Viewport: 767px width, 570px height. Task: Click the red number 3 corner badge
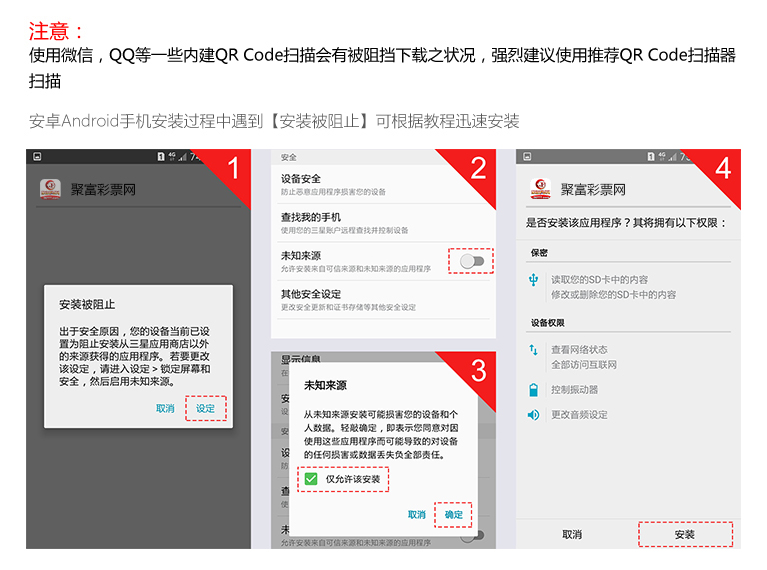[477, 371]
